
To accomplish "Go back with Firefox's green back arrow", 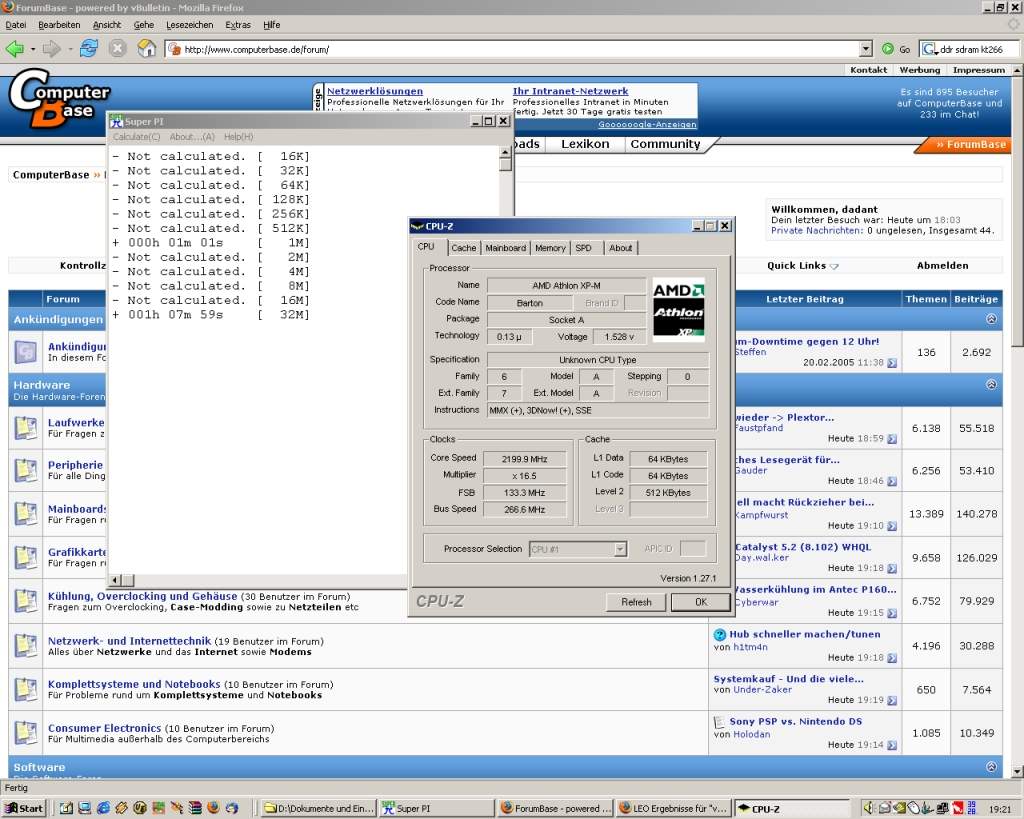I will tap(14, 48).
